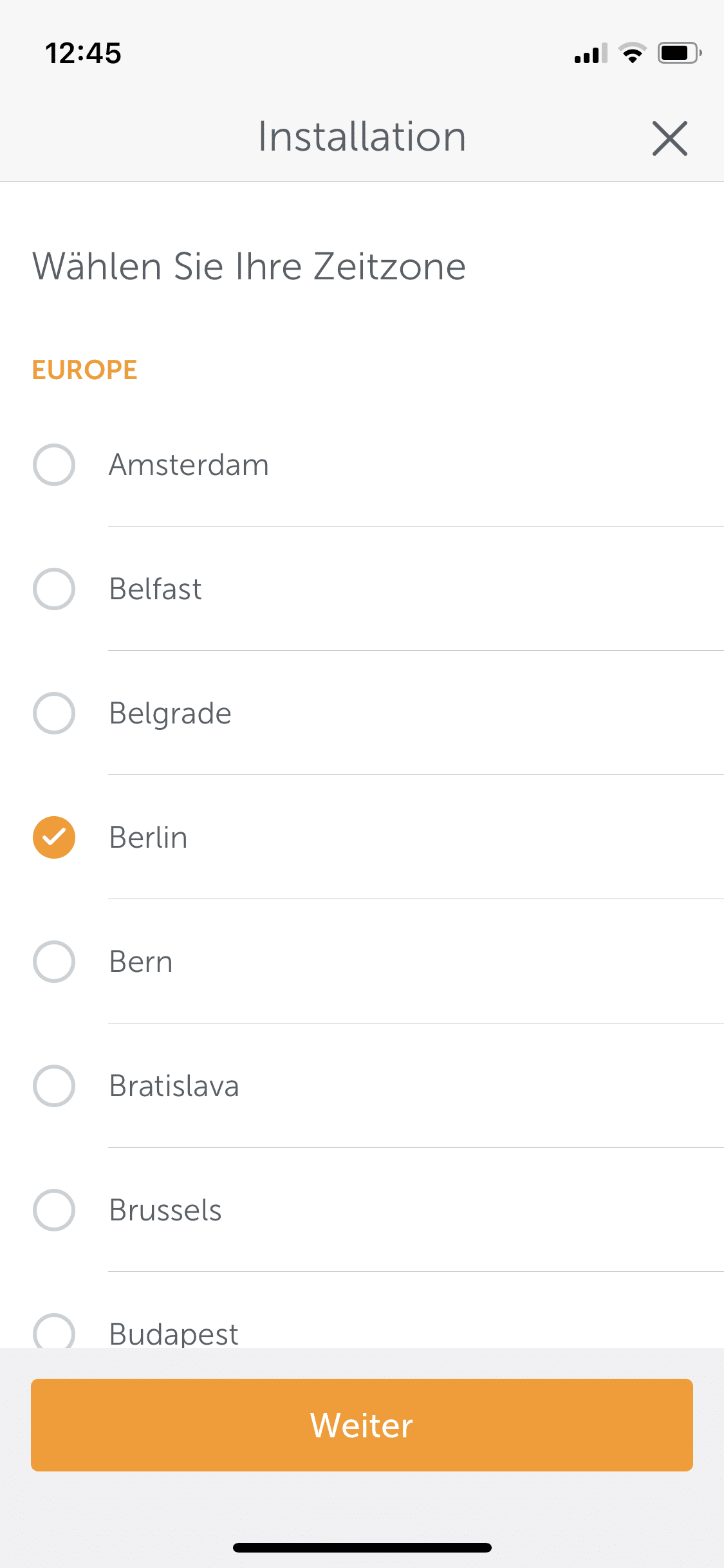Tap the battery icon in status bar
This screenshot has height=1568, width=724.
[x=679, y=53]
